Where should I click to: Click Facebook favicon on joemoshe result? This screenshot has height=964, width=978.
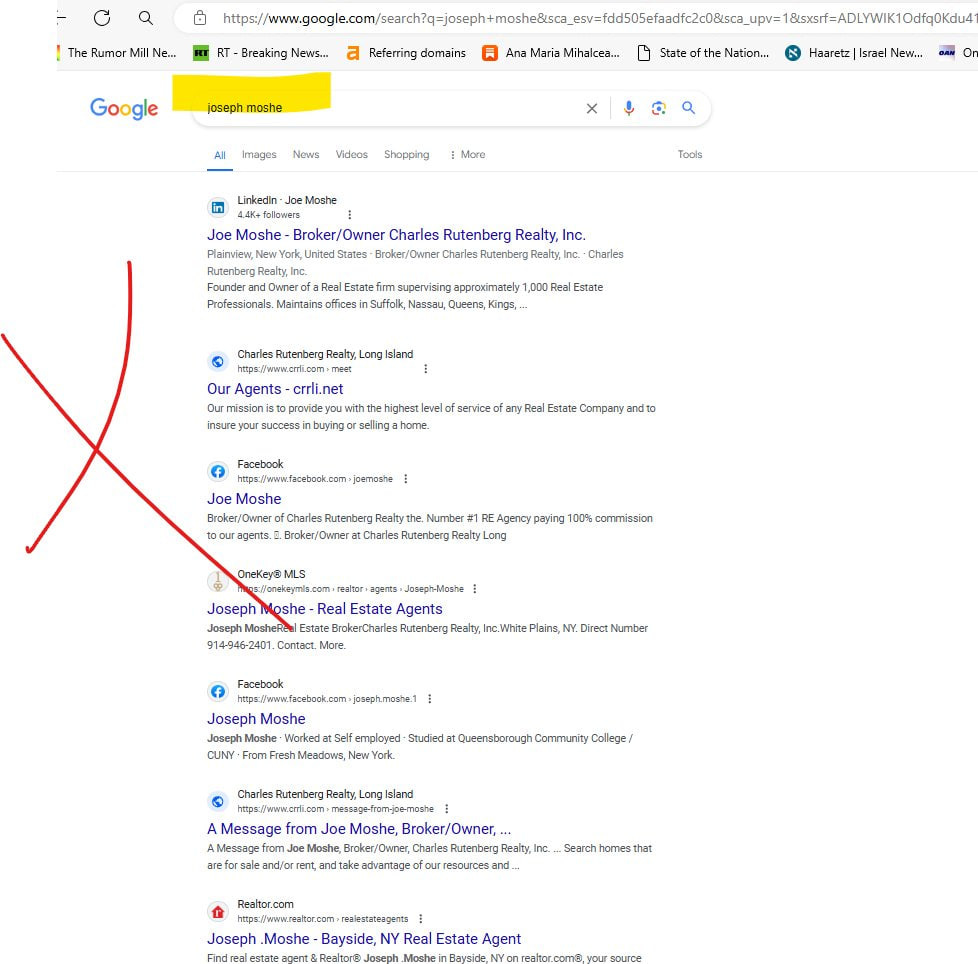[218, 471]
